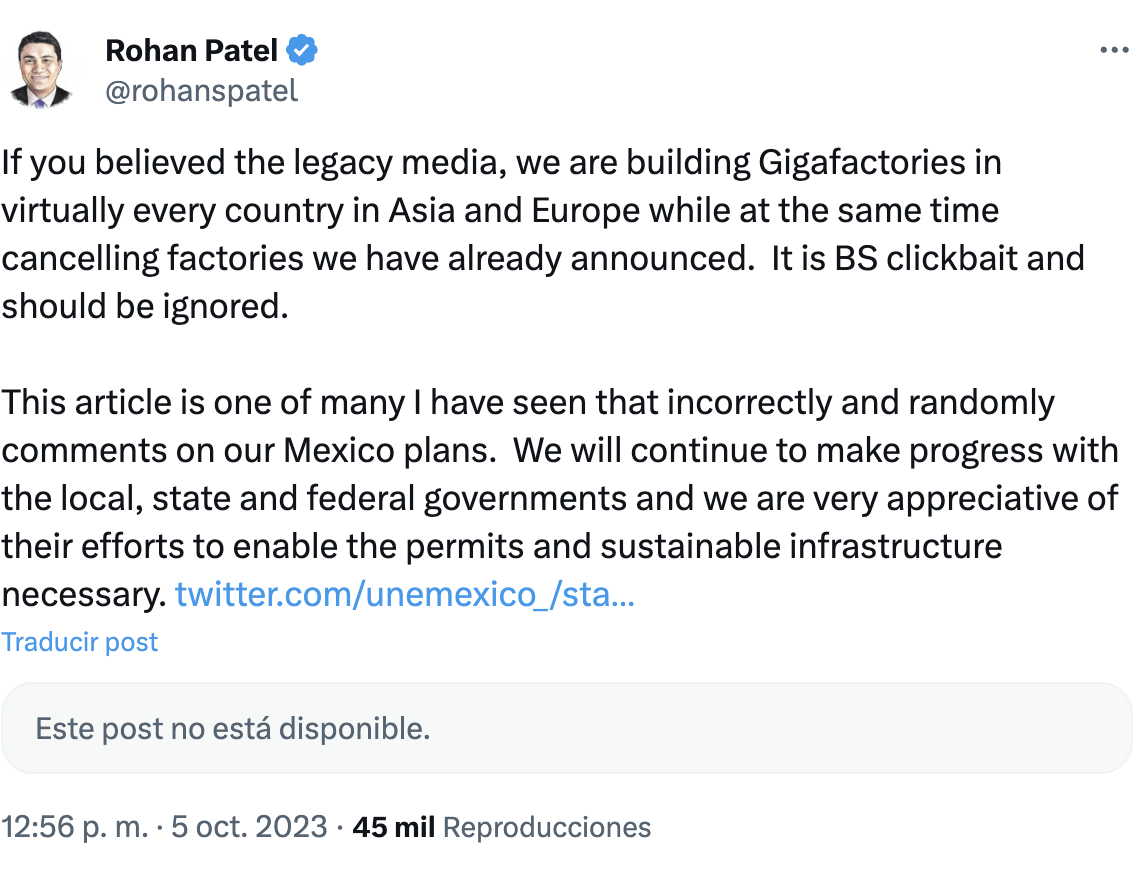
Task: Click Traducir post to translate
Action: [x=80, y=642]
